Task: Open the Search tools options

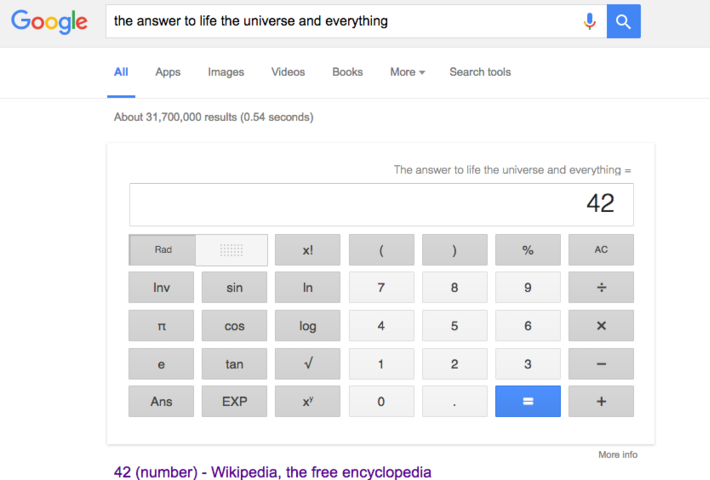Action: (480, 72)
